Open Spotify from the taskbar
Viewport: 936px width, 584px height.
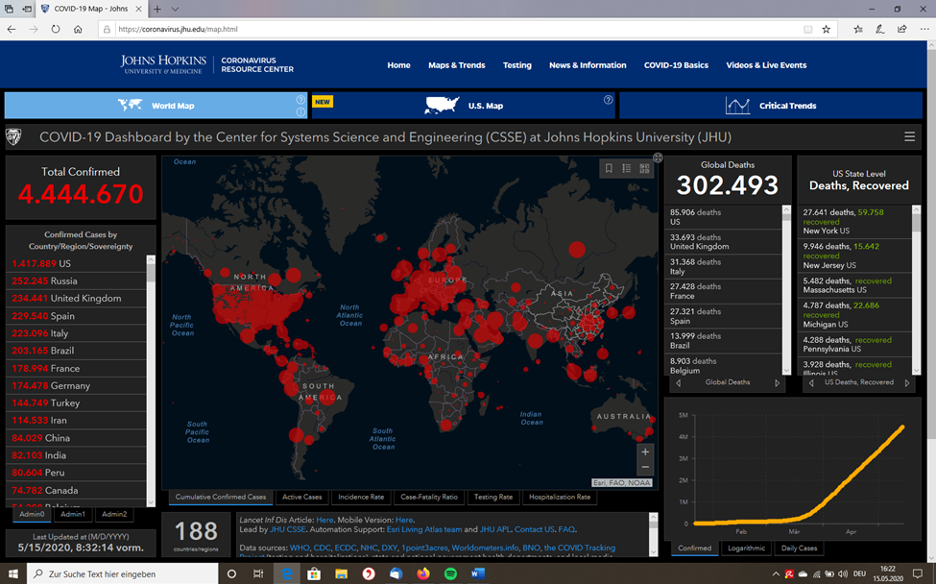449,574
